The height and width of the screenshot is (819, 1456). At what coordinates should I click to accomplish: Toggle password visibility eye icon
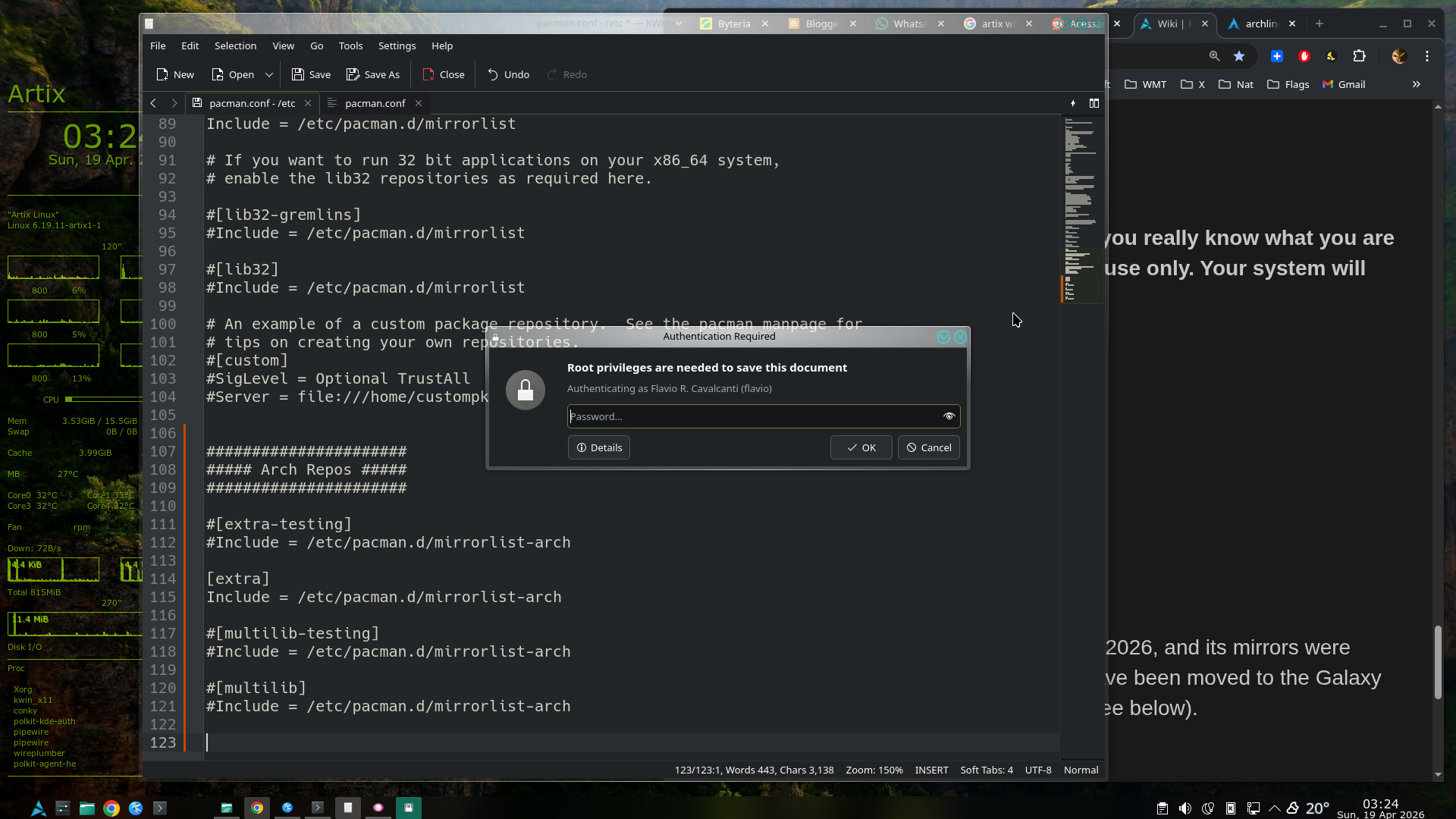pos(949,416)
